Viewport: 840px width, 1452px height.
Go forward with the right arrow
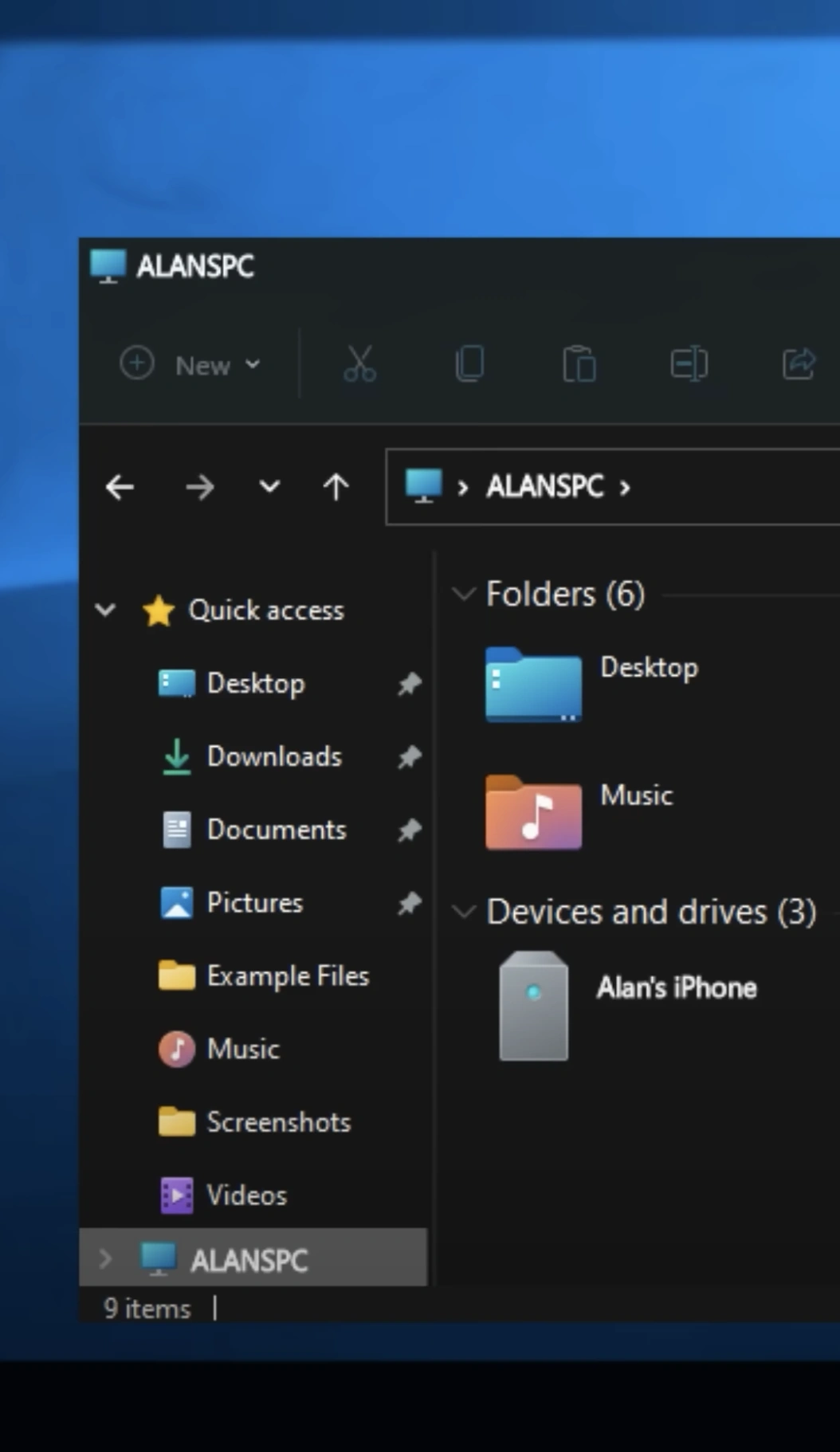click(x=199, y=487)
